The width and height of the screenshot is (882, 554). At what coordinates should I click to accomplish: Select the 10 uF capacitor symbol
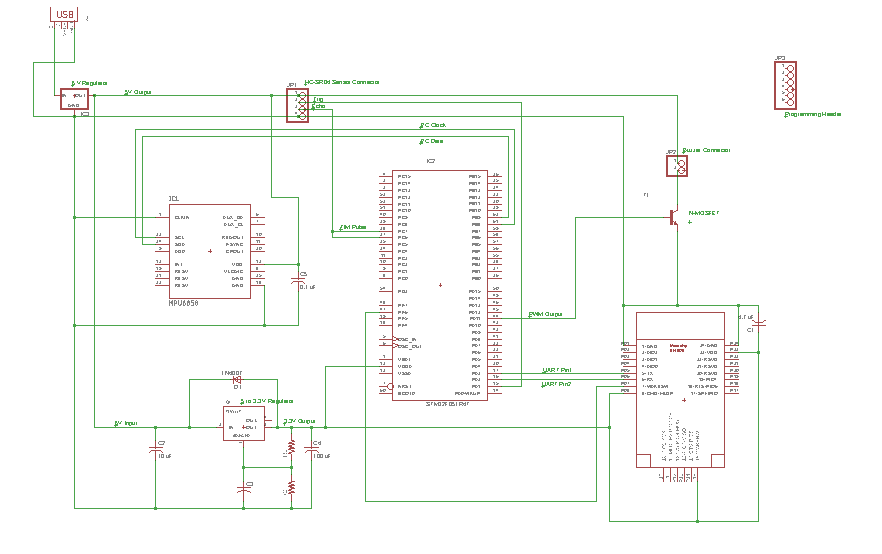point(155,451)
